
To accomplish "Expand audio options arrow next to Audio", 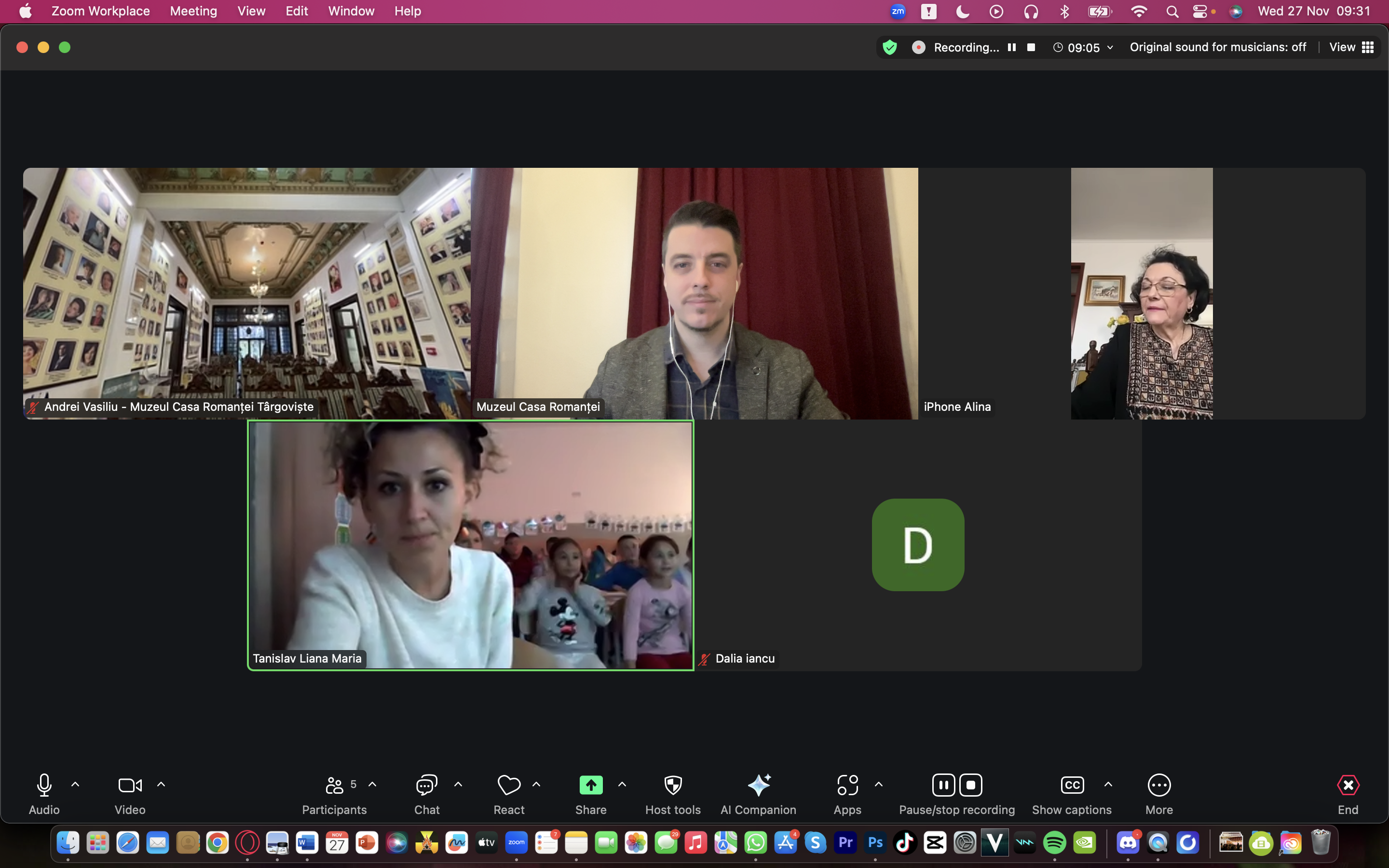I will [x=75, y=784].
